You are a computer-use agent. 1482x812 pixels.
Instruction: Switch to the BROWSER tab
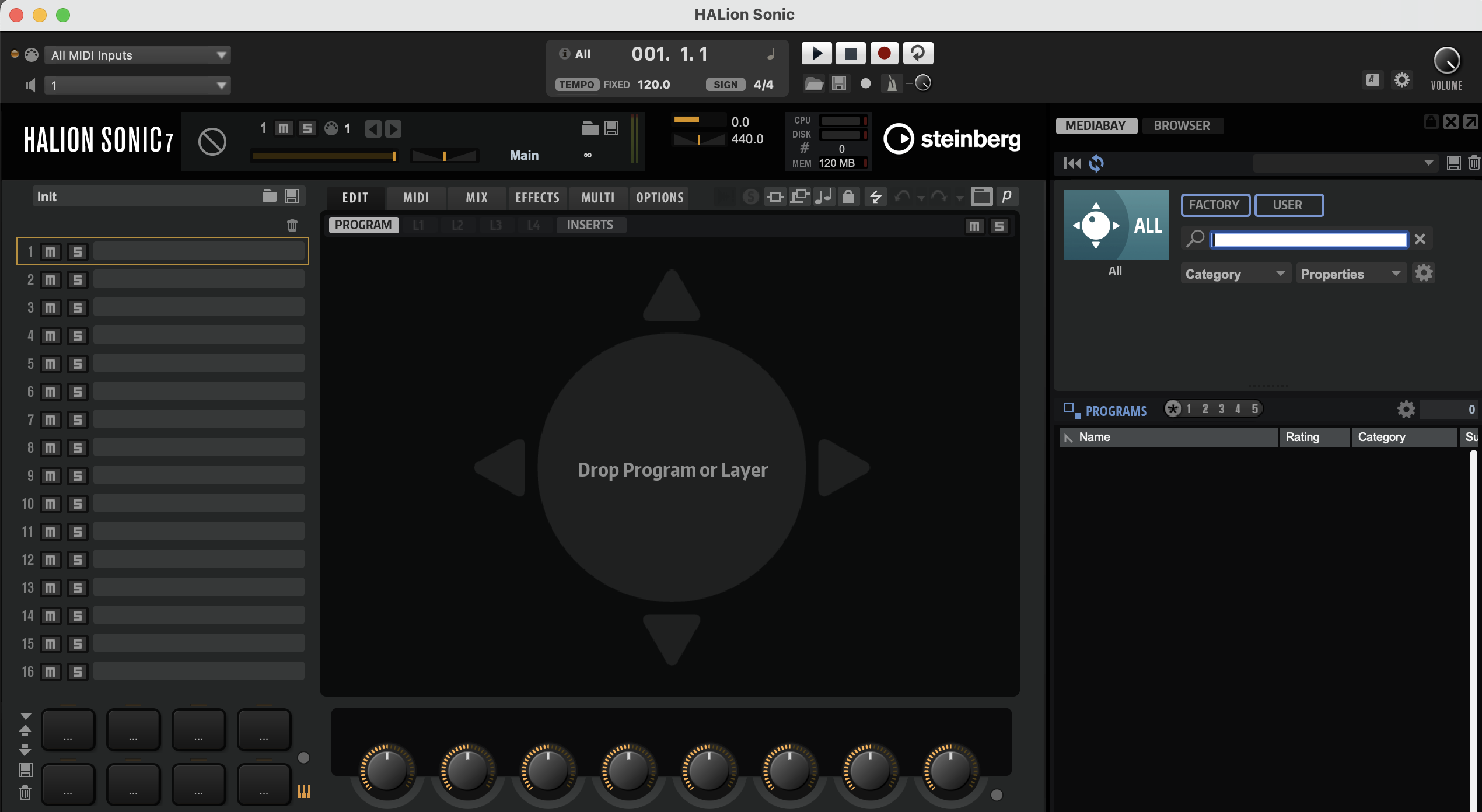point(1182,126)
